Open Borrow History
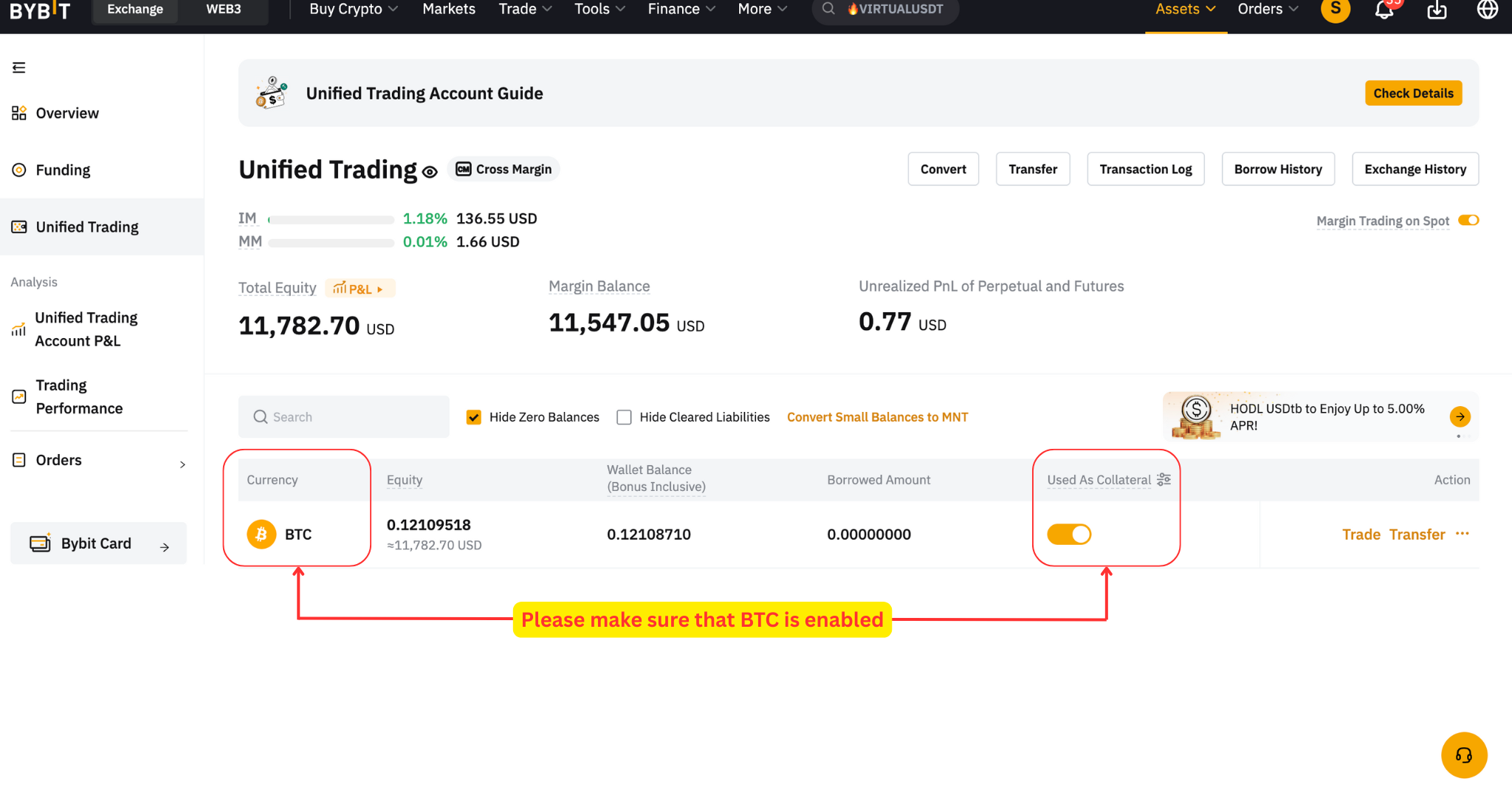1512x787 pixels. pyautogui.click(x=1278, y=169)
